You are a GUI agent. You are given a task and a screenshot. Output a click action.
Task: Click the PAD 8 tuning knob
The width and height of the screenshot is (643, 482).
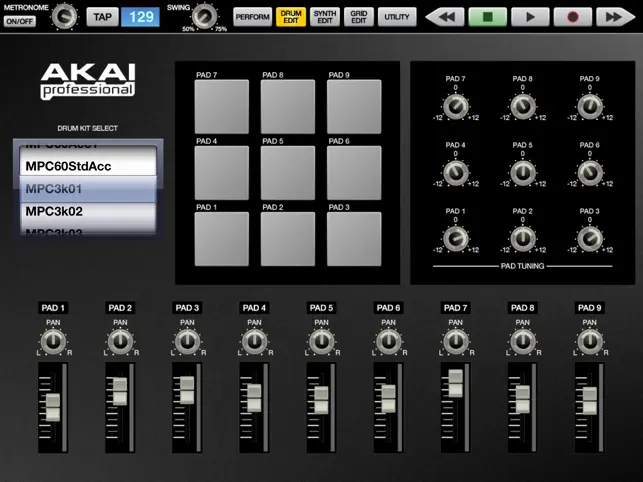(522, 107)
